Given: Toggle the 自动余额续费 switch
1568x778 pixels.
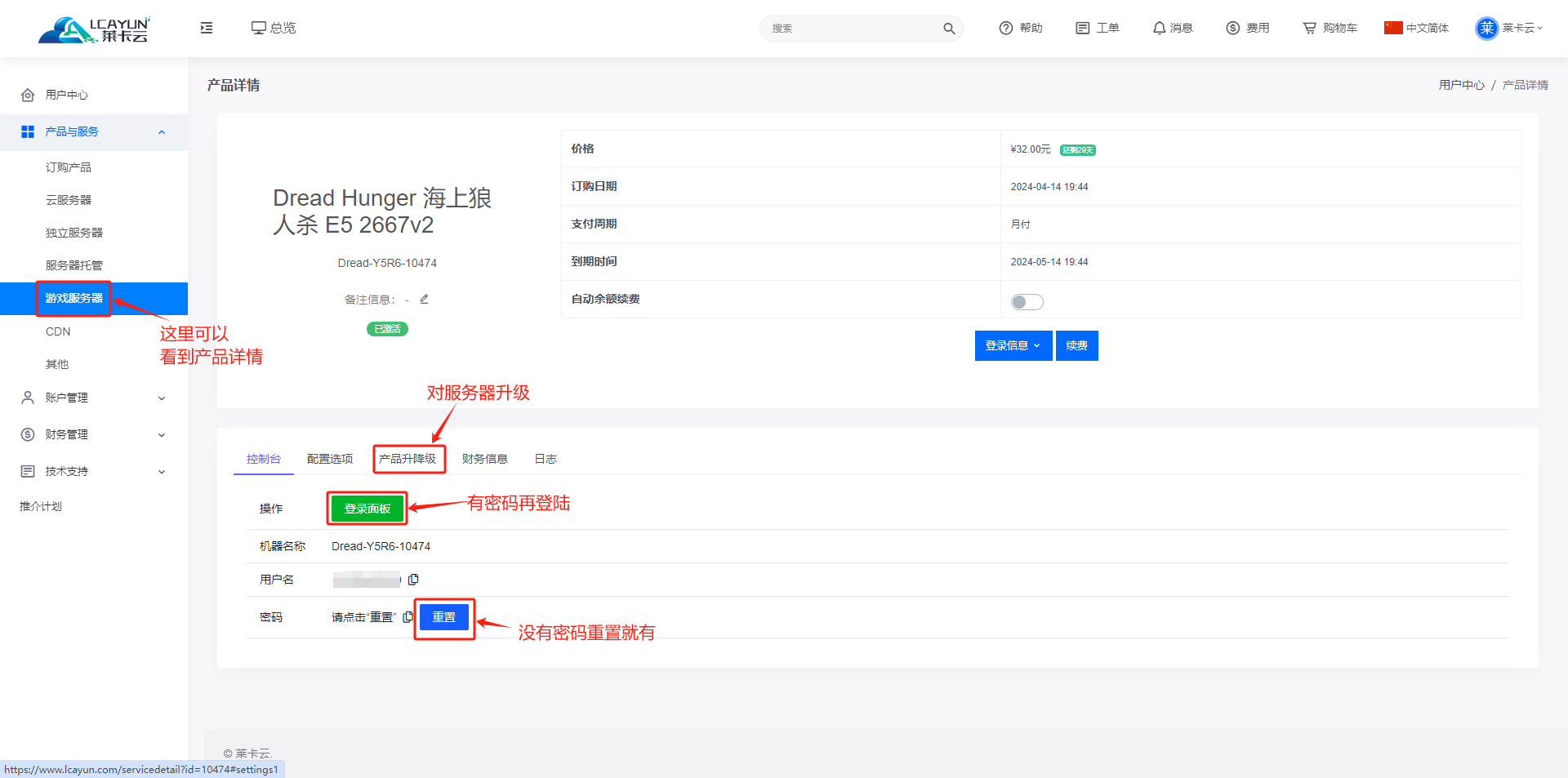Looking at the screenshot, I should (1027, 302).
